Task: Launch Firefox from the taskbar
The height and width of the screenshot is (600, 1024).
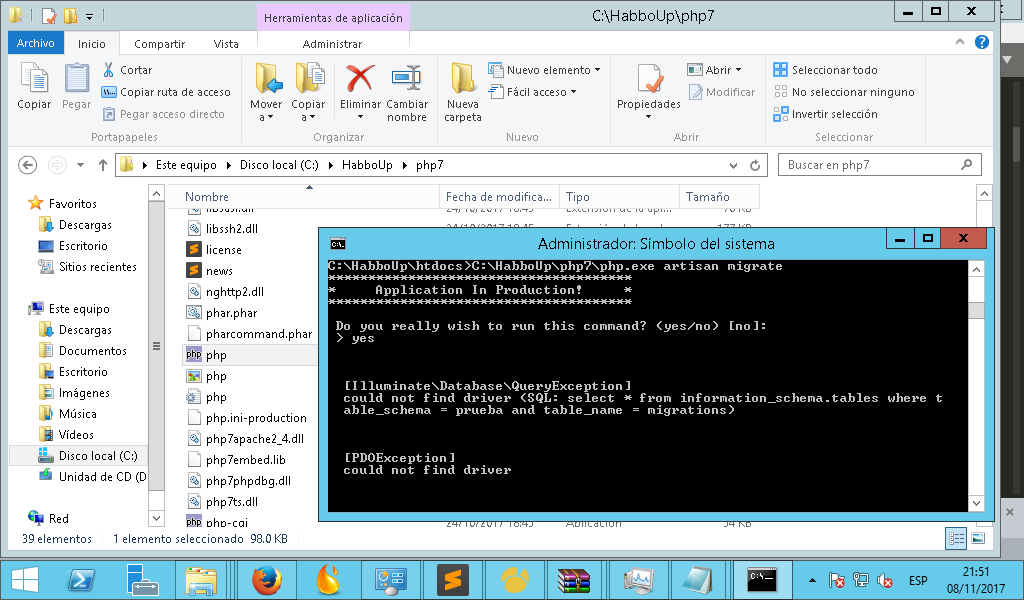Action: point(267,580)
